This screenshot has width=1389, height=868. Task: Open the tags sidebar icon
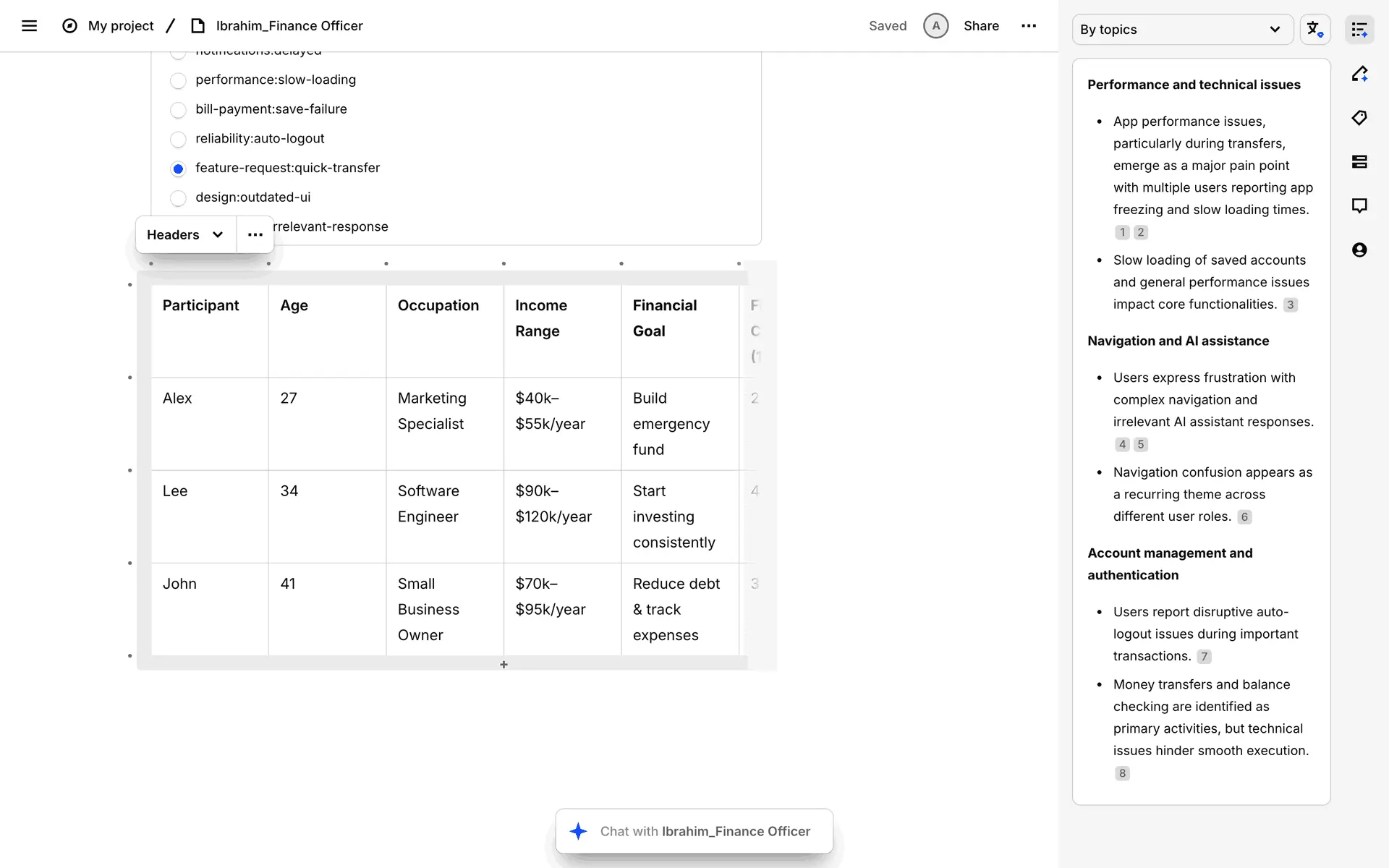(1359, 118)
